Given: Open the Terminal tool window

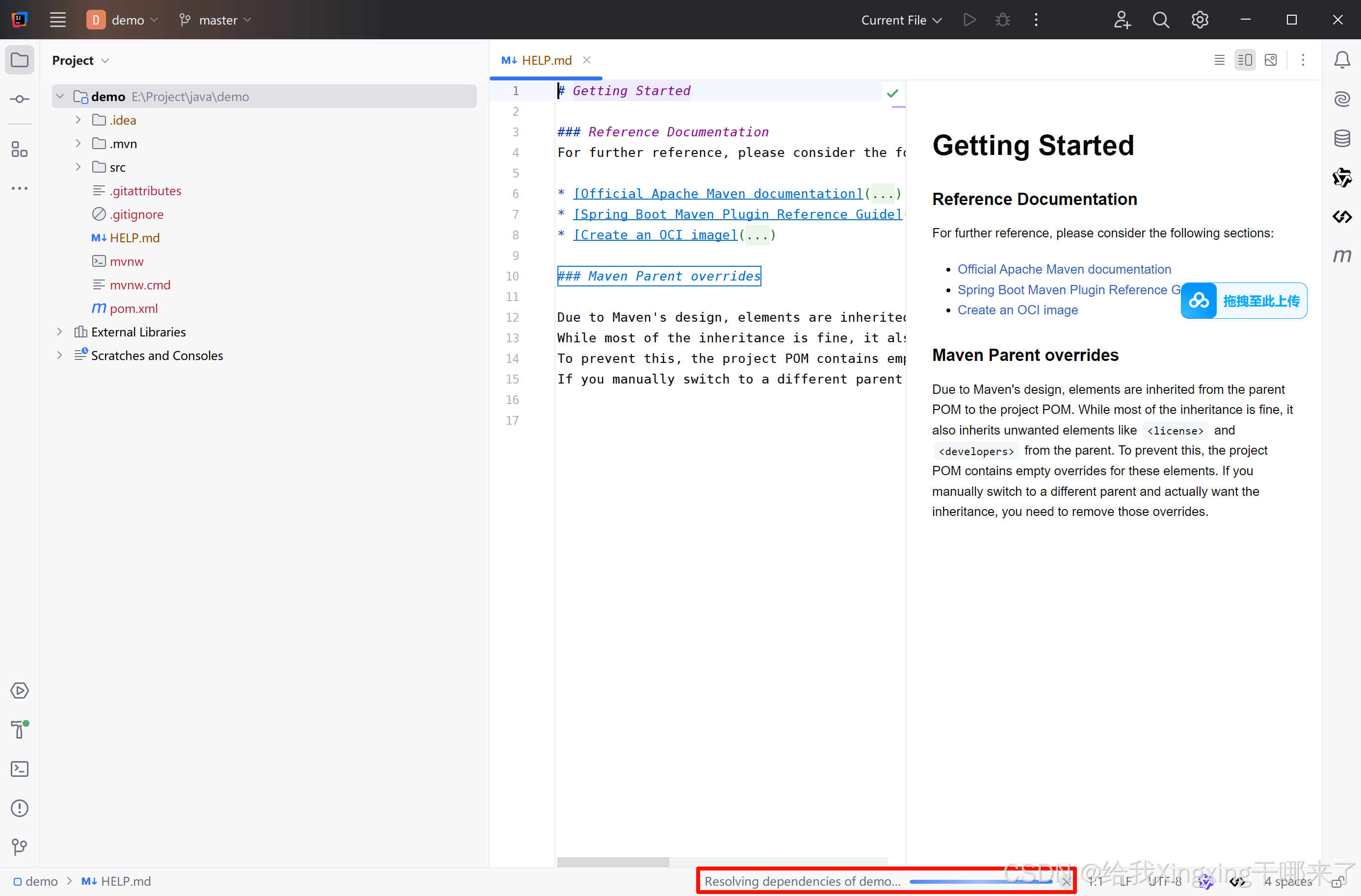Looking at the screenshot, I should 20,769.
